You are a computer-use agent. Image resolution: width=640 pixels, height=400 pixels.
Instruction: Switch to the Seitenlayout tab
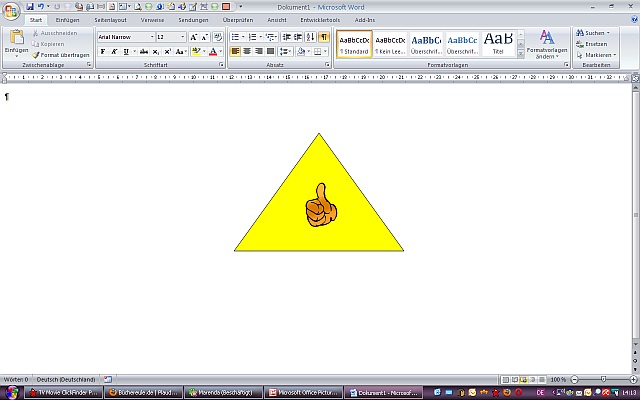(x=111, y=20)
